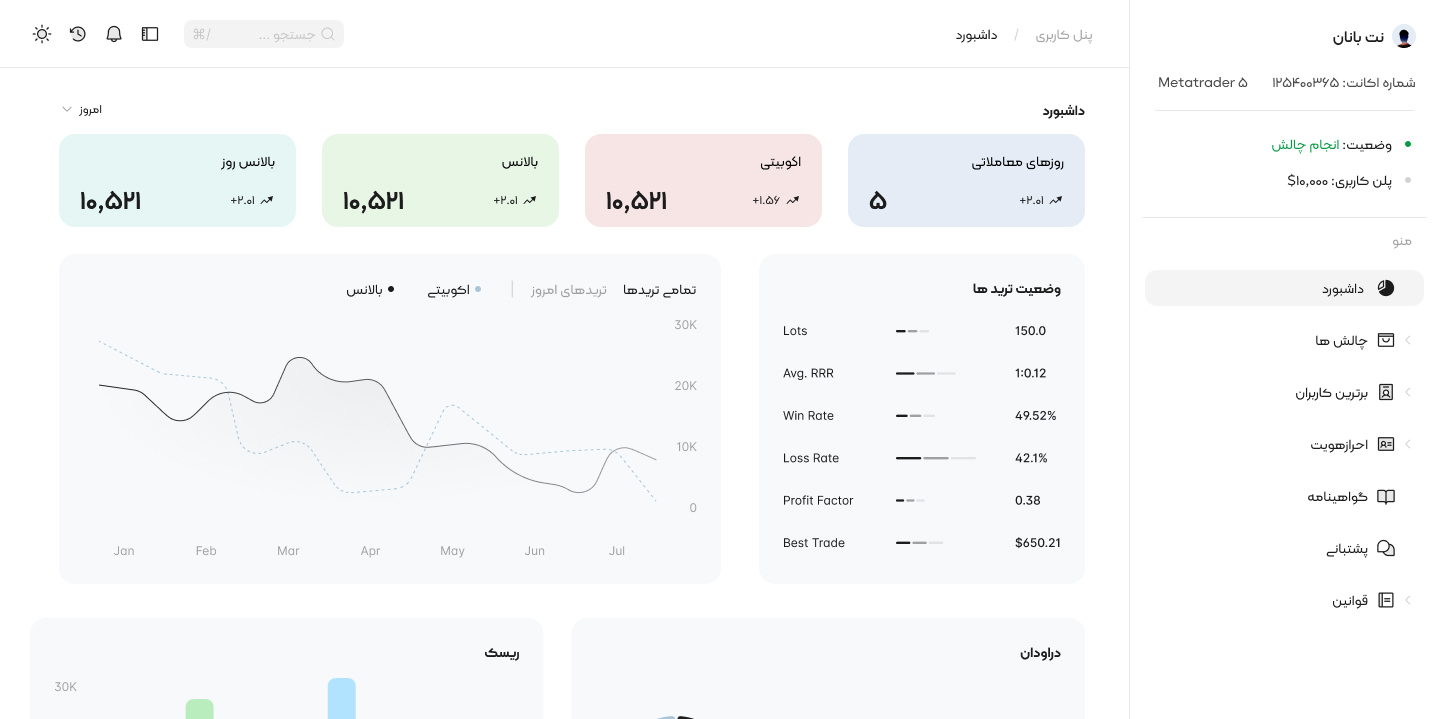Click the green bar in ریسک chart
The width and height of the screenshot is (1440, 719).
click(x=200, y=709)
